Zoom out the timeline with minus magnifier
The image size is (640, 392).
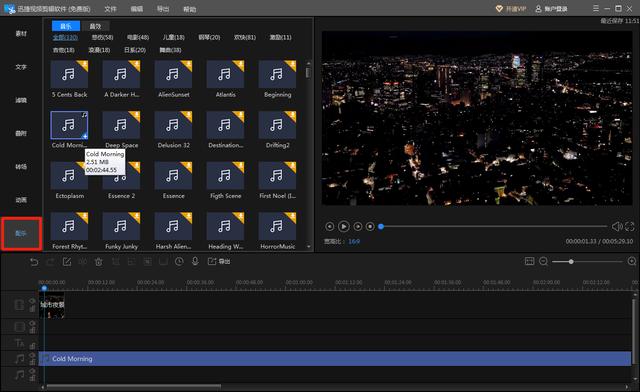pos(543,261)
